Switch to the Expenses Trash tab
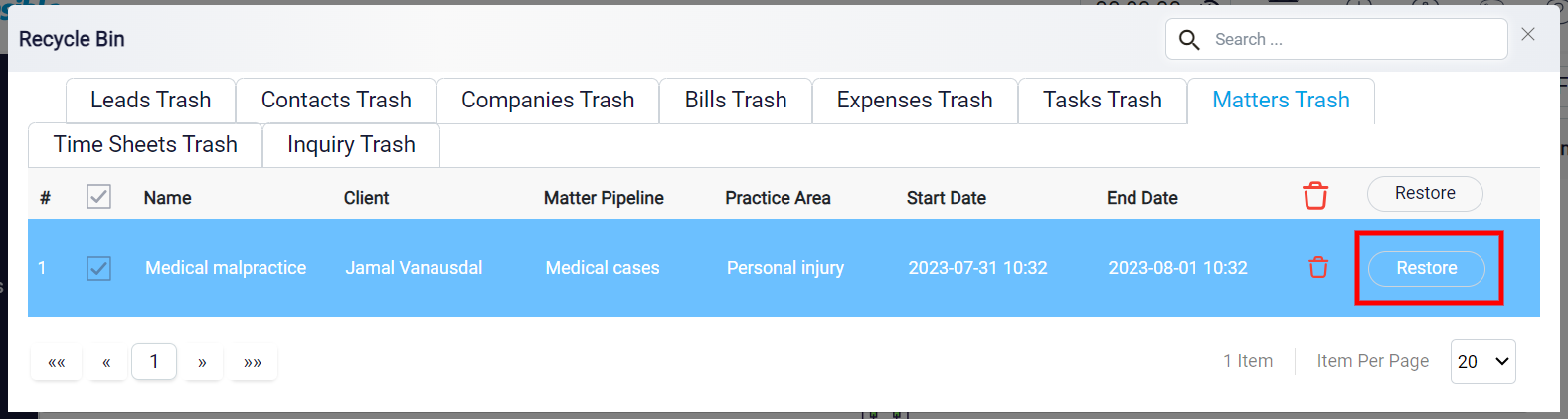This screenshot has width=1568, height=419. click(915, 101)
